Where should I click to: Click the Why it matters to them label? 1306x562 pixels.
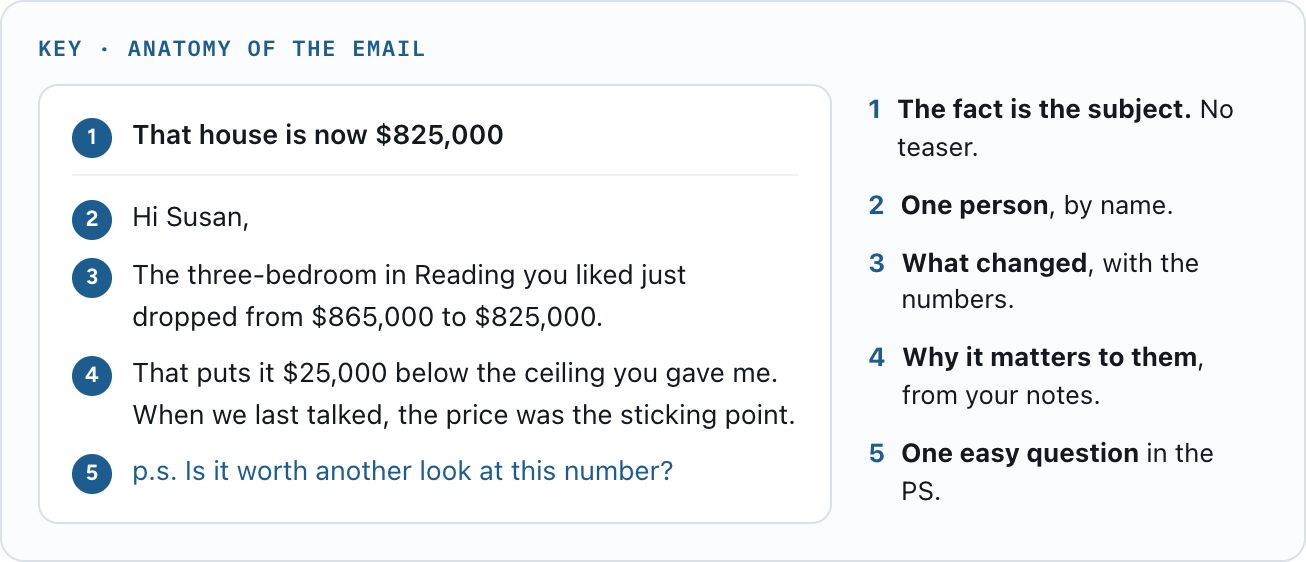[x=1049, y=358]
